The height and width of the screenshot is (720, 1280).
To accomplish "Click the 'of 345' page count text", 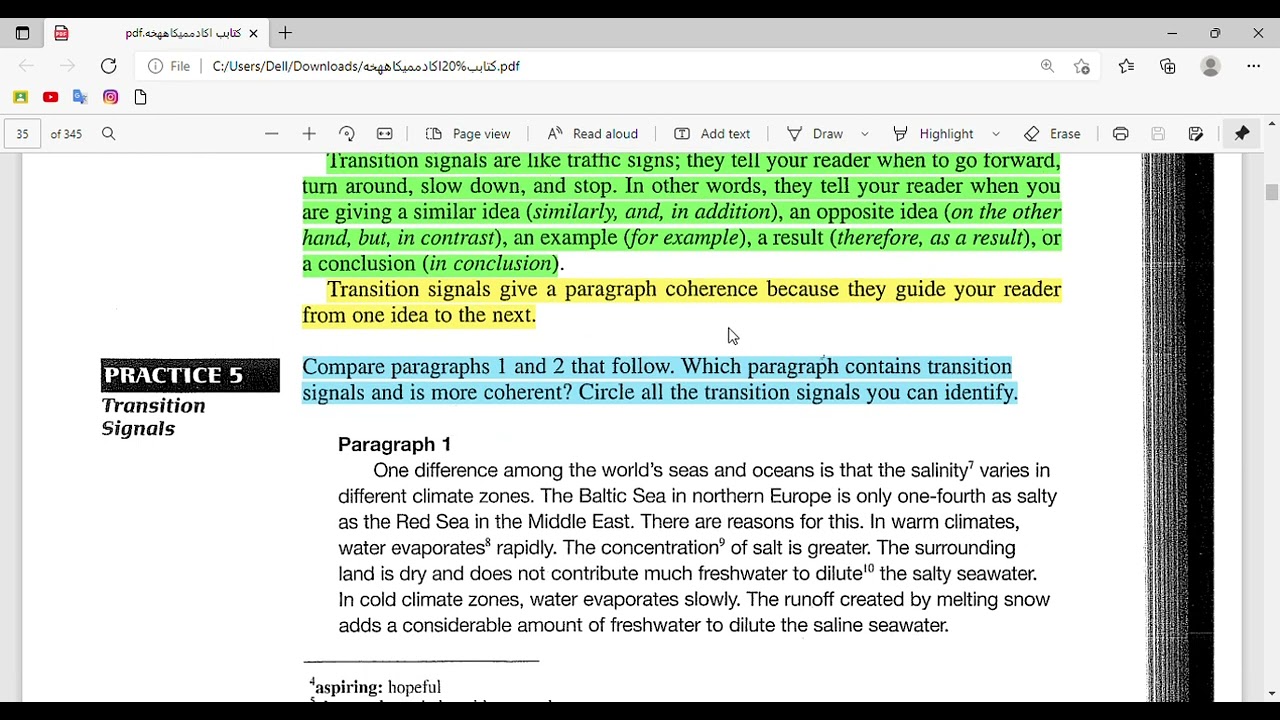I will [66, 134].
